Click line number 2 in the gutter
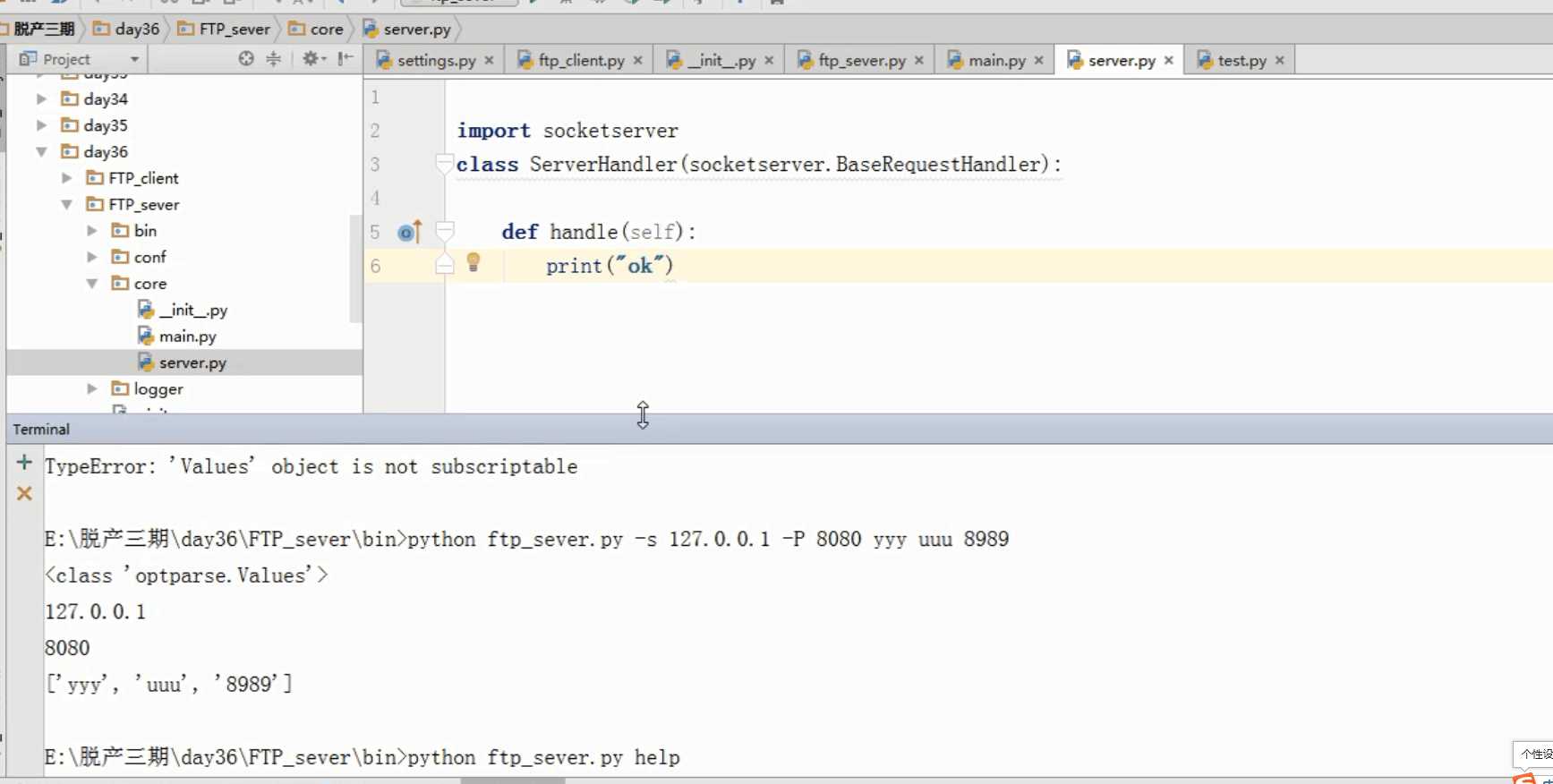This screenshot has height=784, width=1553. tap(375, 131)
